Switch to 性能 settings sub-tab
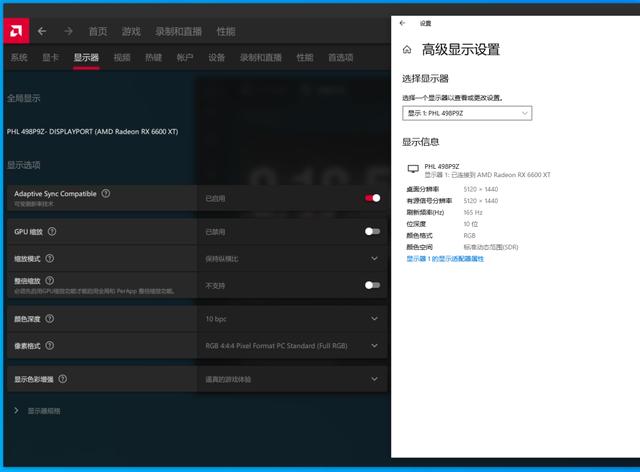This screenshot has height=472, width=640. [x=305, y=58]
